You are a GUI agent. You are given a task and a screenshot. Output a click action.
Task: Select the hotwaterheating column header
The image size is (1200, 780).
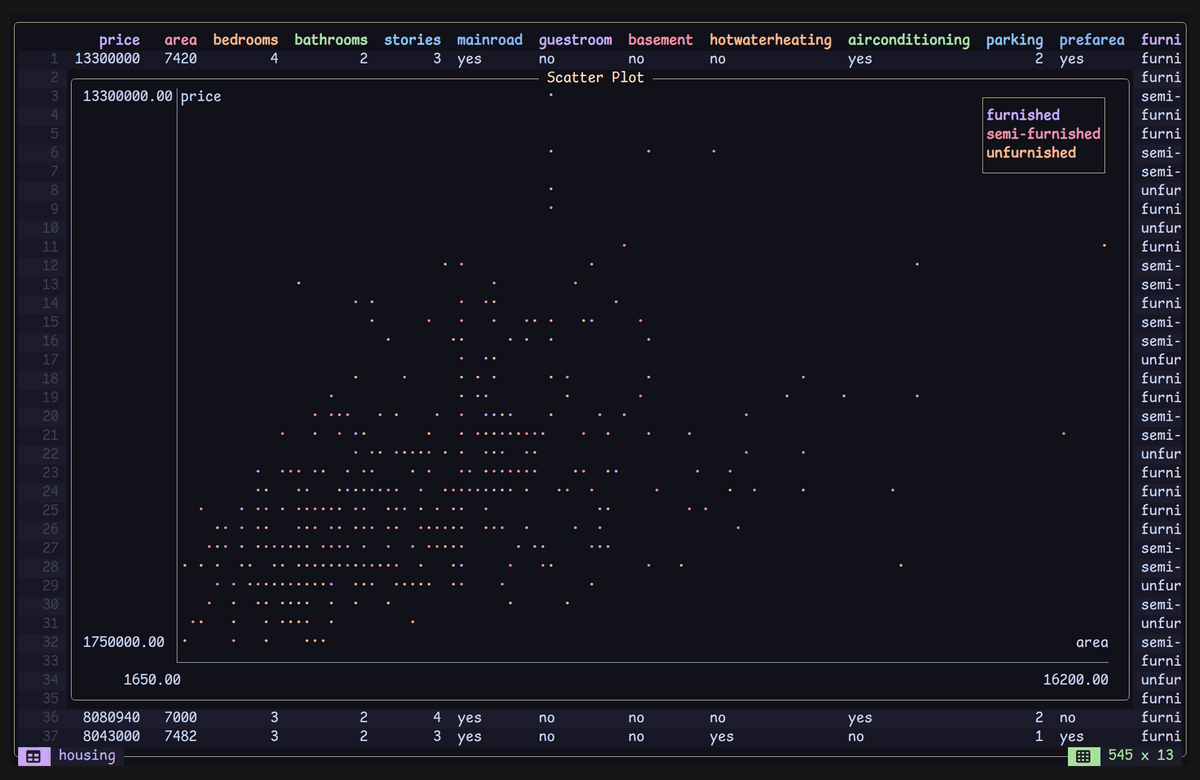click(770, 40)
